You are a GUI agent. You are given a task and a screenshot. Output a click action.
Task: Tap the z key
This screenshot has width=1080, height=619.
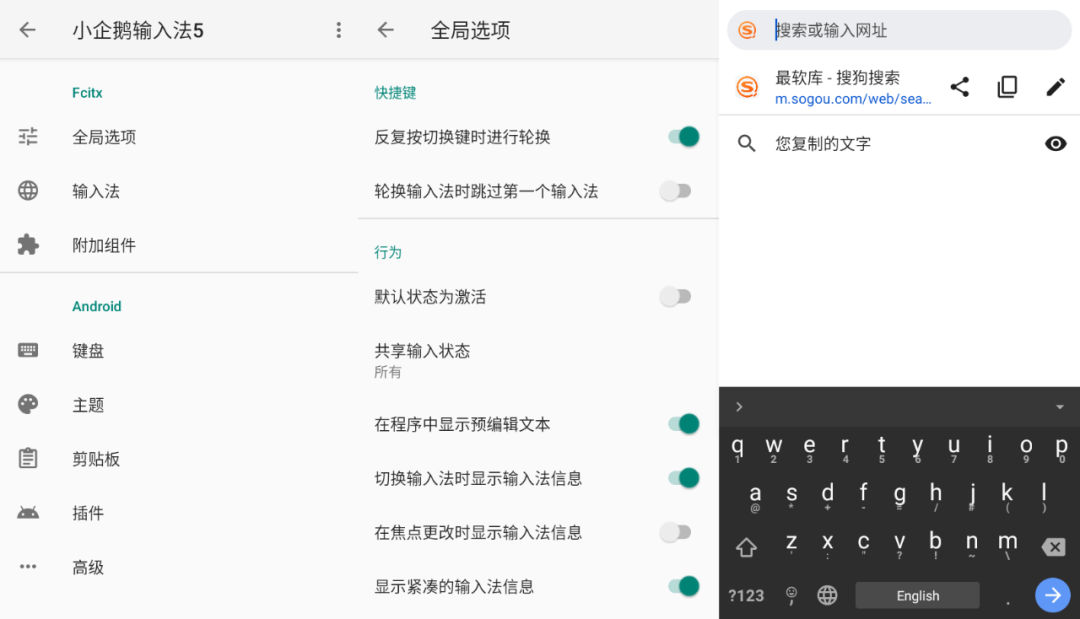tap(791, 545)
